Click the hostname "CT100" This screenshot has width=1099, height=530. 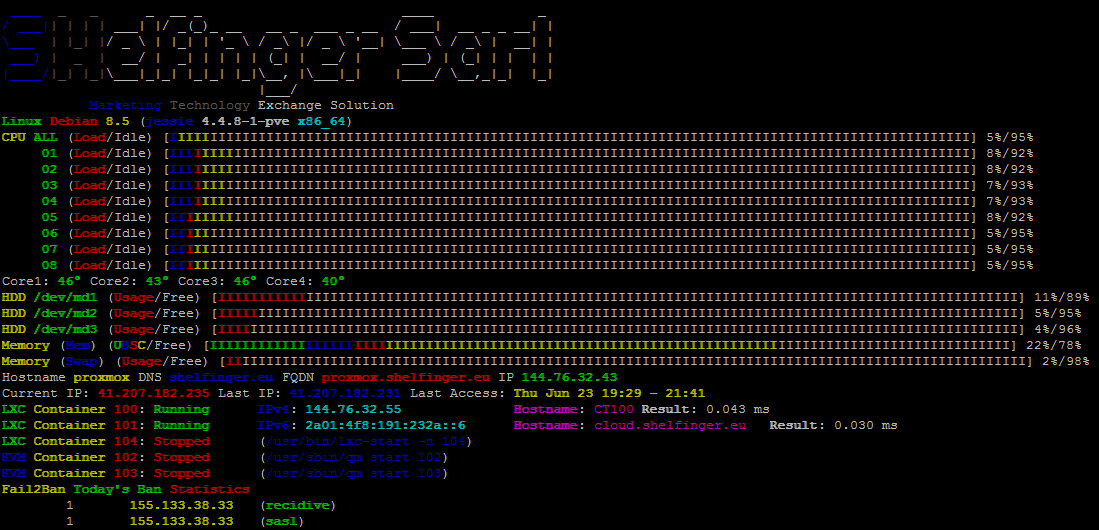click(614, 409)
